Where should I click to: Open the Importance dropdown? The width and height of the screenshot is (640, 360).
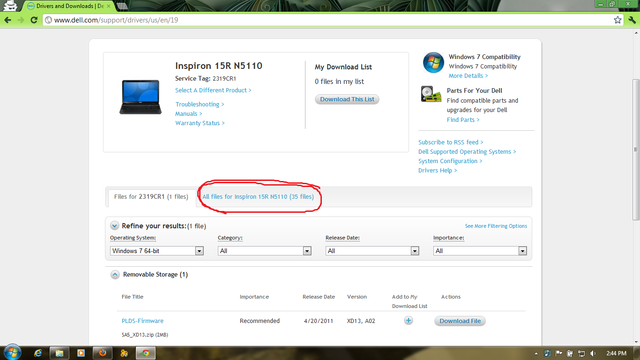pos(480,251)
